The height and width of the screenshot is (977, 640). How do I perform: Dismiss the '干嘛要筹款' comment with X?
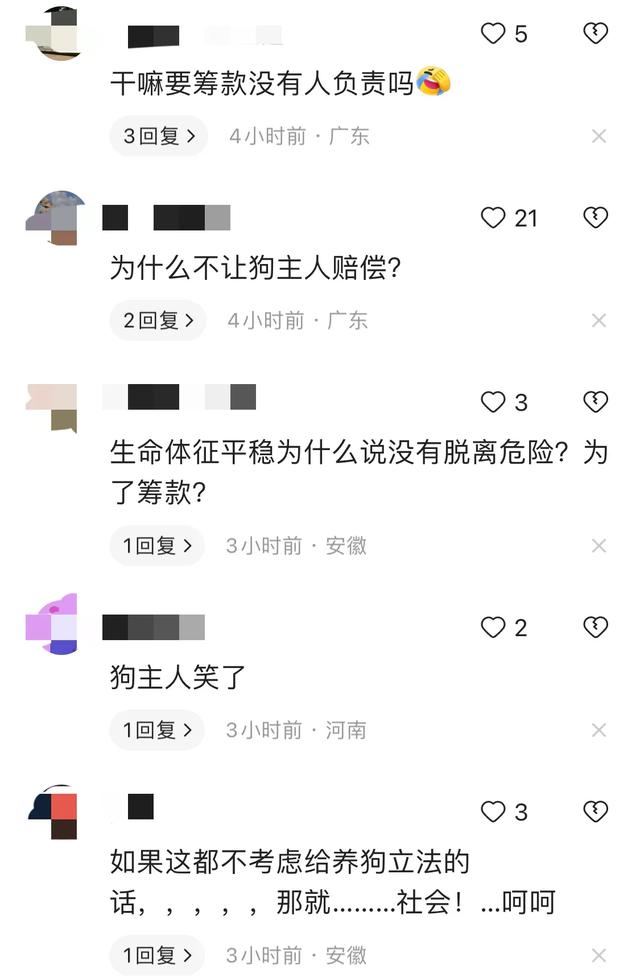pyautogui.click(x=599, y=136)
